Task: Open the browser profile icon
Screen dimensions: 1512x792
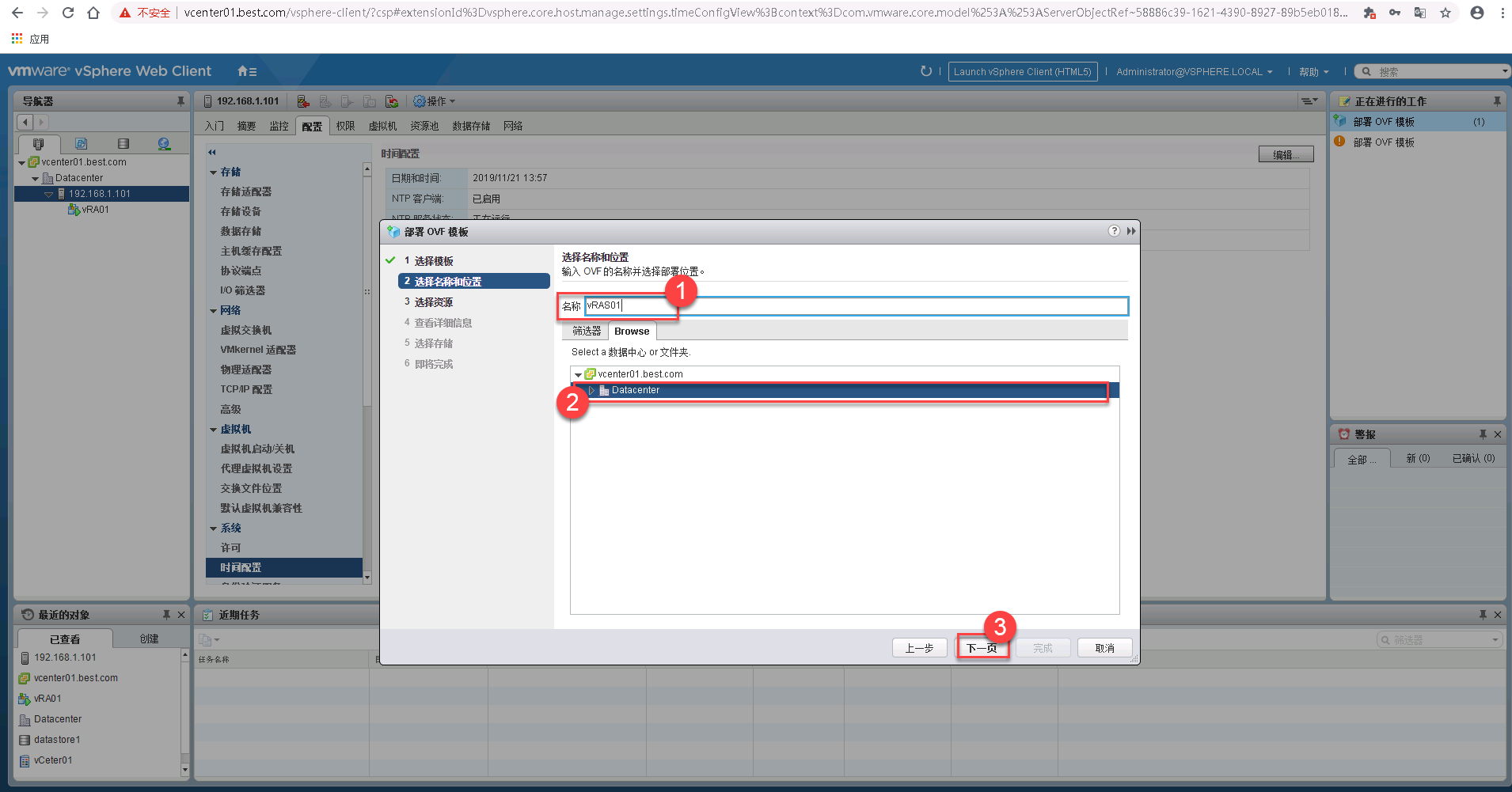Action: [1477, 13]
